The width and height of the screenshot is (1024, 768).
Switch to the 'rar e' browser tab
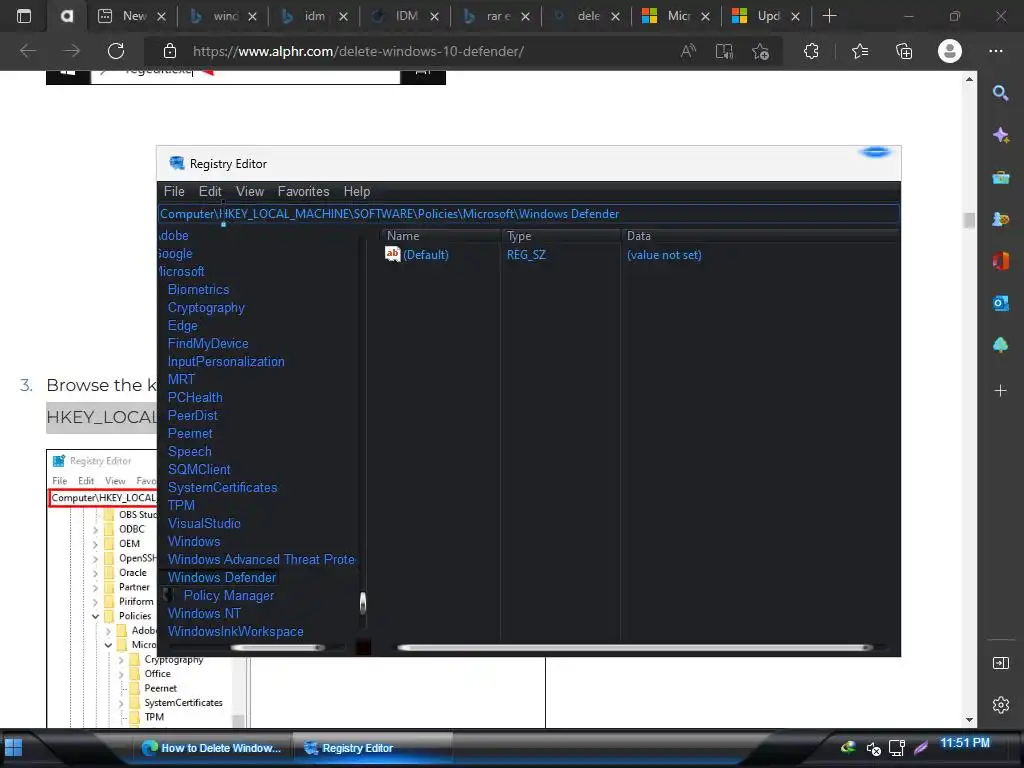pyautogui.click(x=496, y=16)
